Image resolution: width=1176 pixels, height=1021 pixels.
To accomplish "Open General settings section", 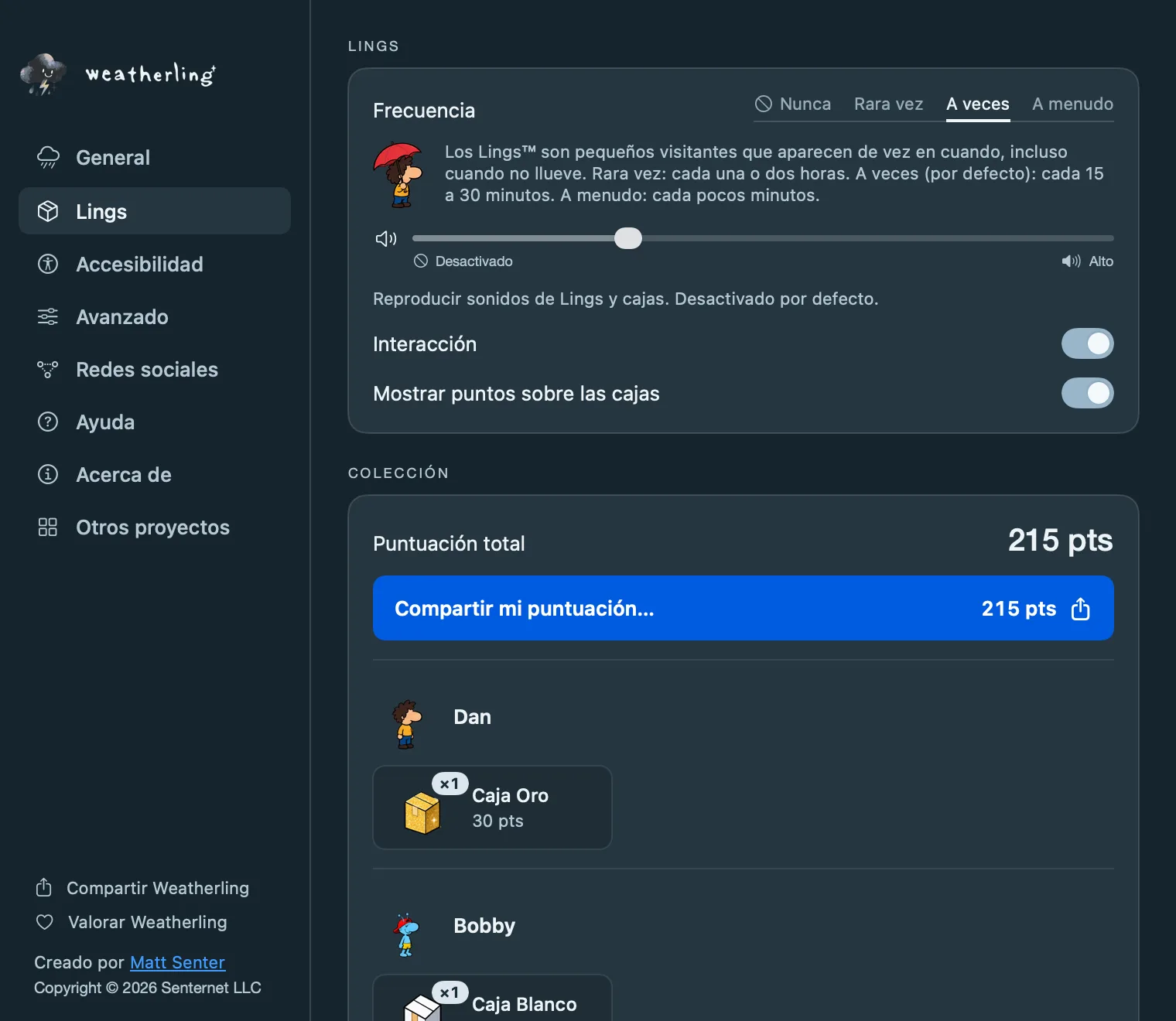I will point(155,157).
